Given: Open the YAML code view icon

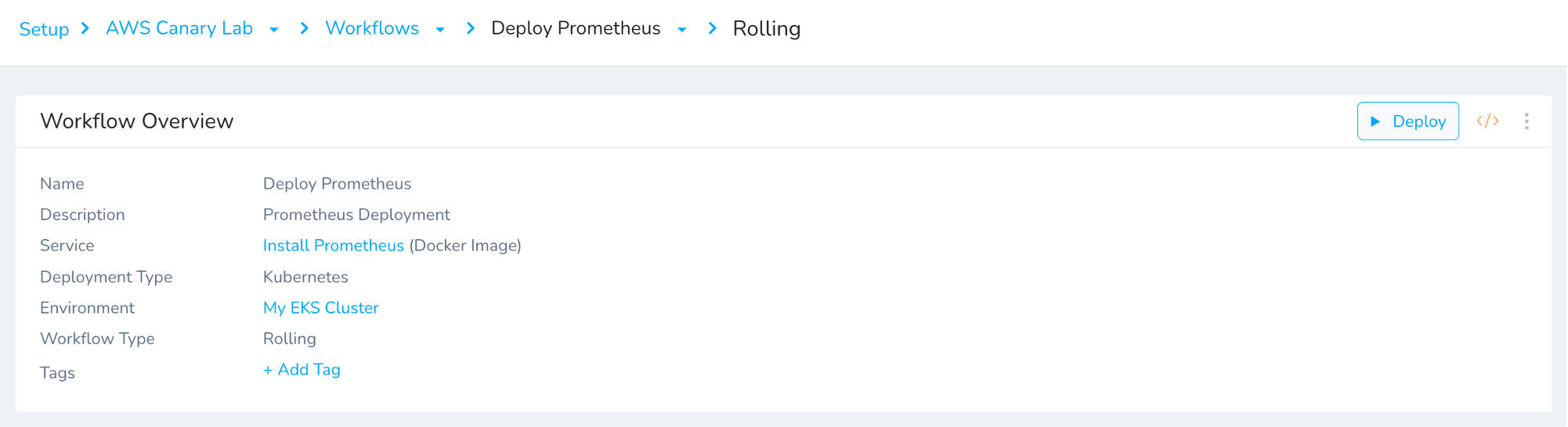Looking at the screenshot, I should [1487, 121].
